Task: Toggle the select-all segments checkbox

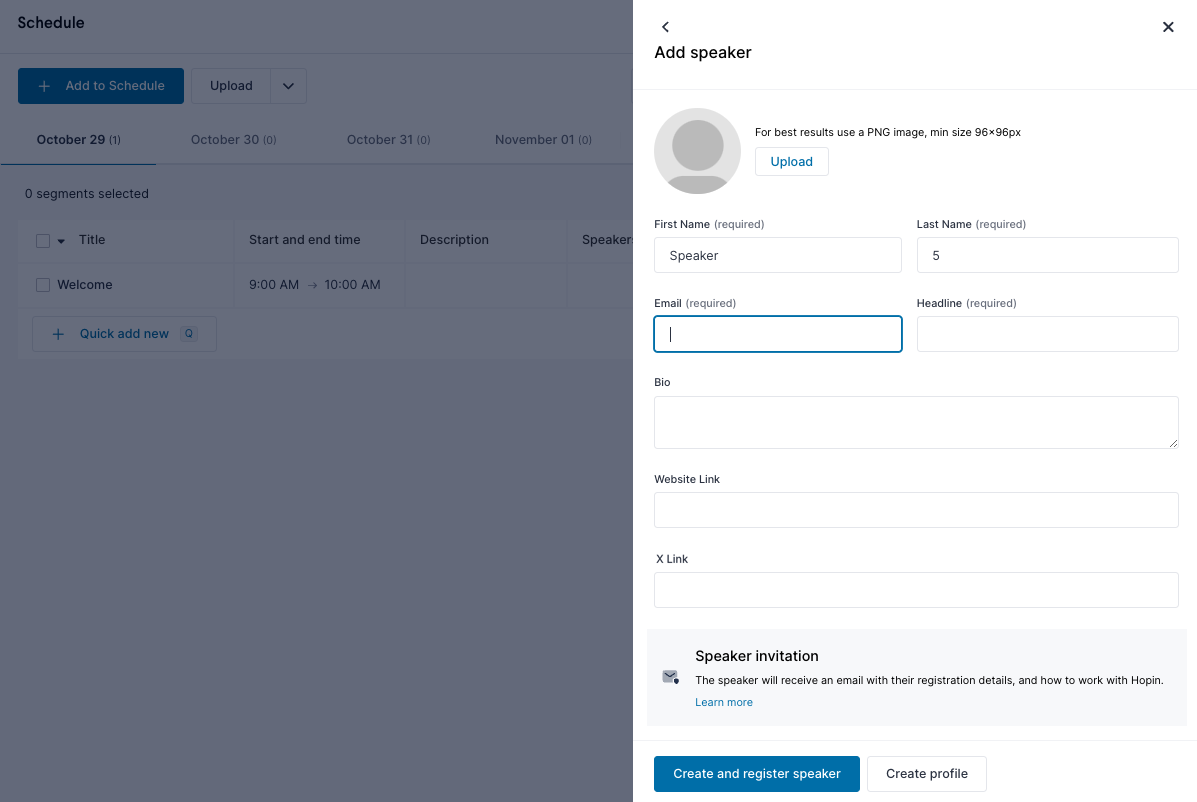Action: tap(43, 240)
